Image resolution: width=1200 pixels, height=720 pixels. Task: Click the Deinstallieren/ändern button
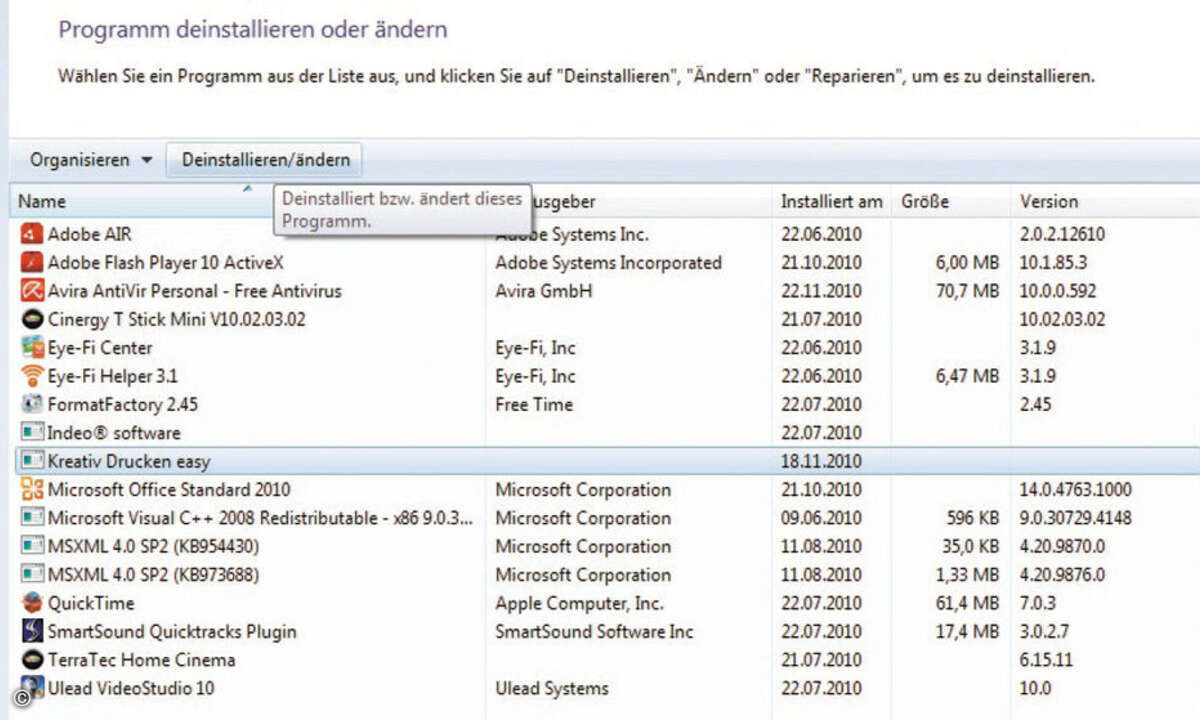click(x=266, y=160)
